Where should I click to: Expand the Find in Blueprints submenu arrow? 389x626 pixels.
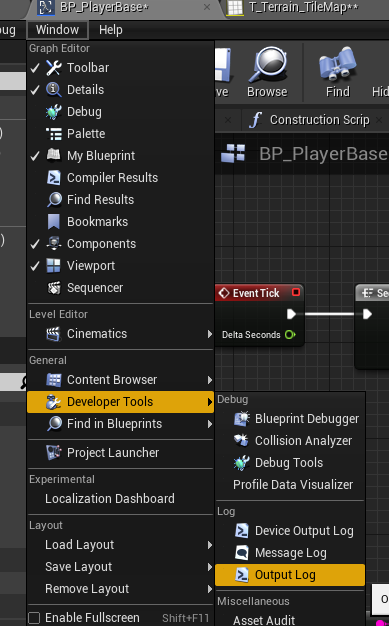point(210,424)
